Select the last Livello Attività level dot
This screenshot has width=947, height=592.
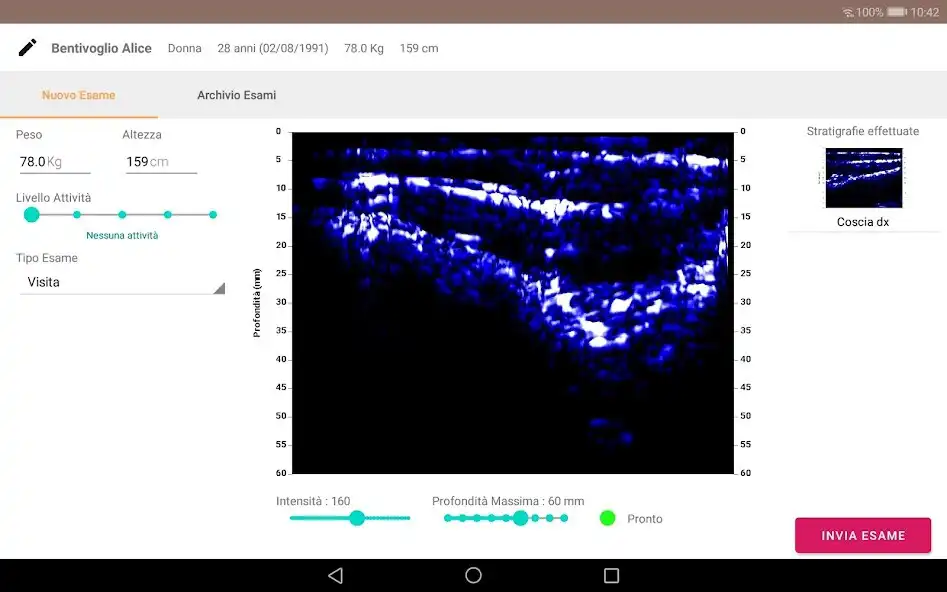[213, 214]
